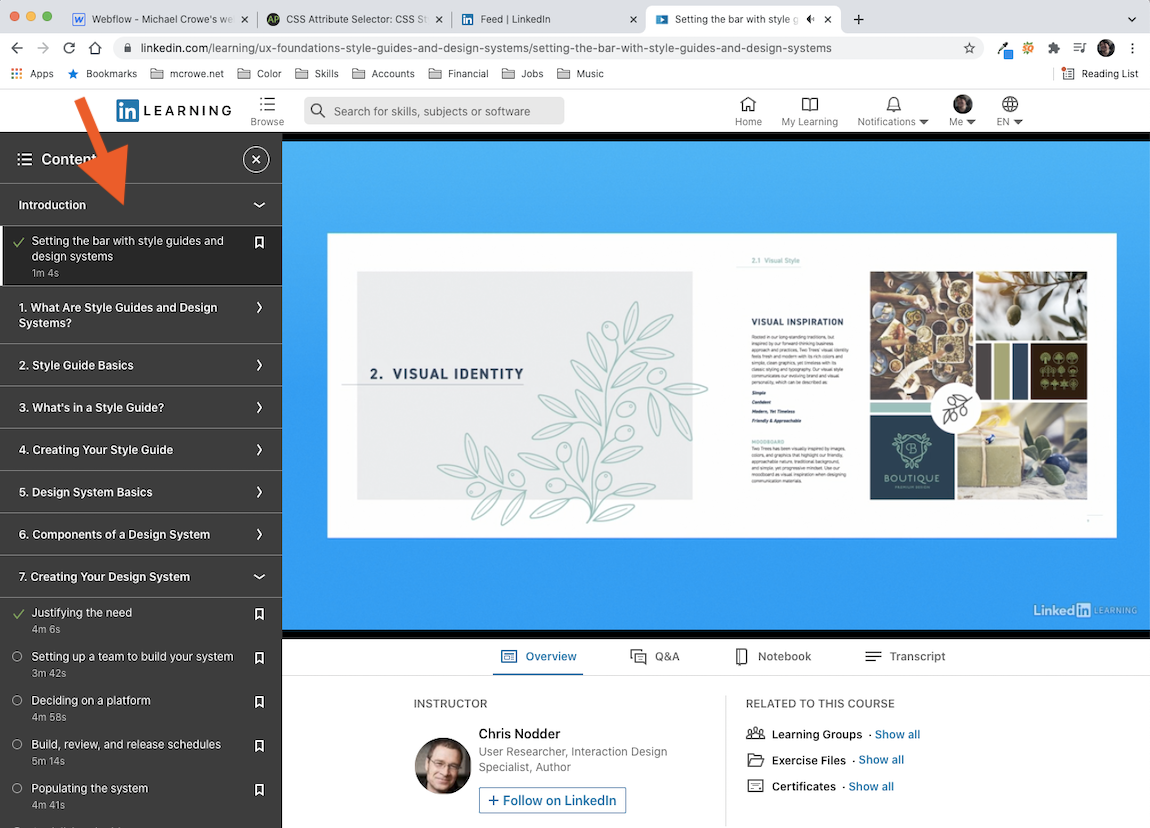This screenshot has height=828, width=1150.
Task: Switch to Feed | LinkedIn browser tab
Action: (547, 19)
